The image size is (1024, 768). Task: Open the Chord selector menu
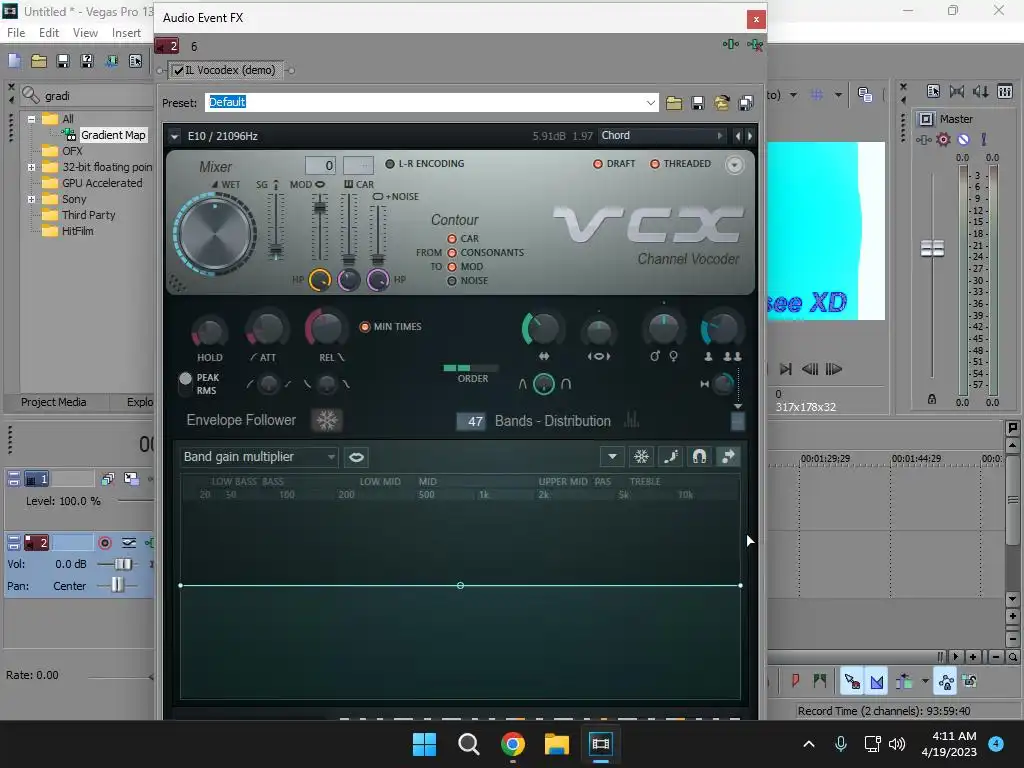(662, 136)
